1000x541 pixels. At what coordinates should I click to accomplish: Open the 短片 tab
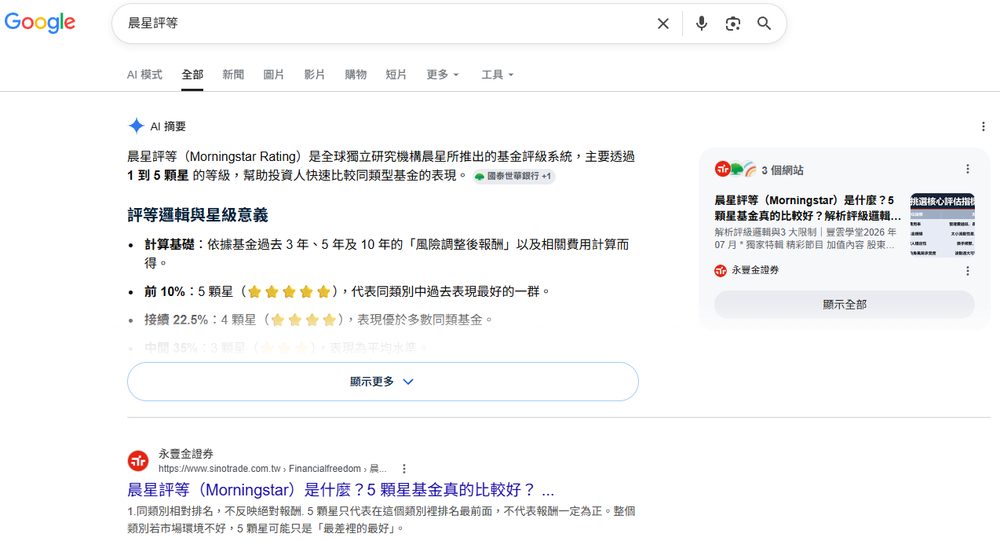coord(396,75)
